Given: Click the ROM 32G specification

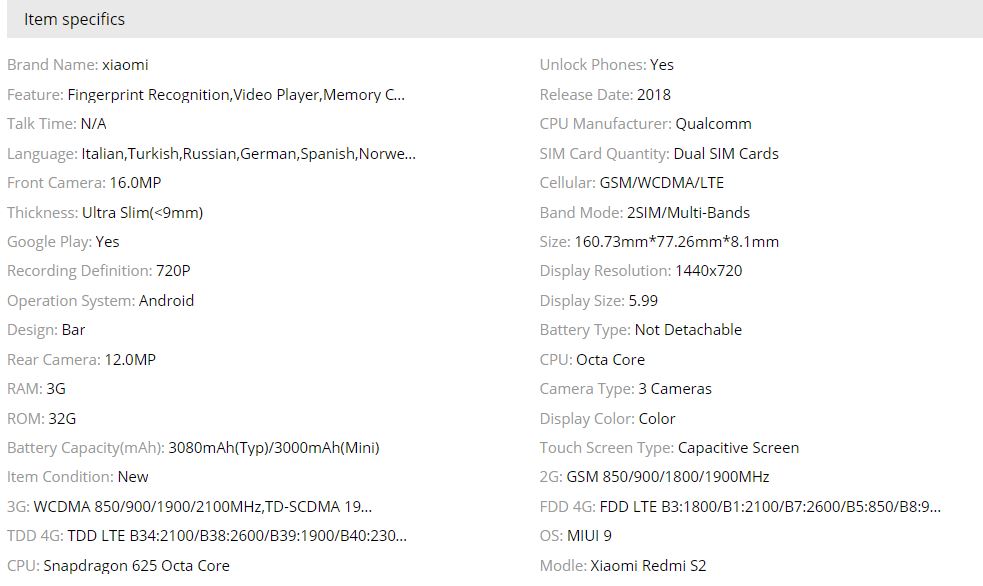Looking at the screenshot, I should [61, 419].
